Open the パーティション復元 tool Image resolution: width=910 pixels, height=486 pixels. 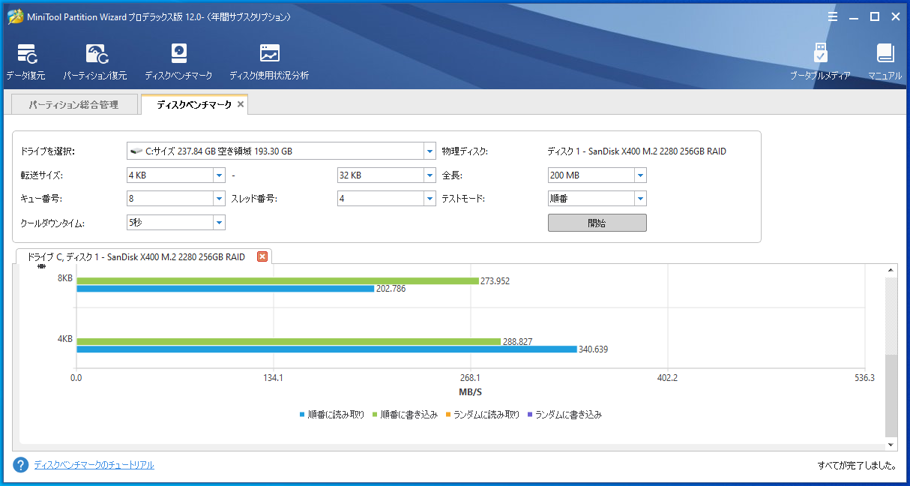pyautogui.click(x=95, y=62)
